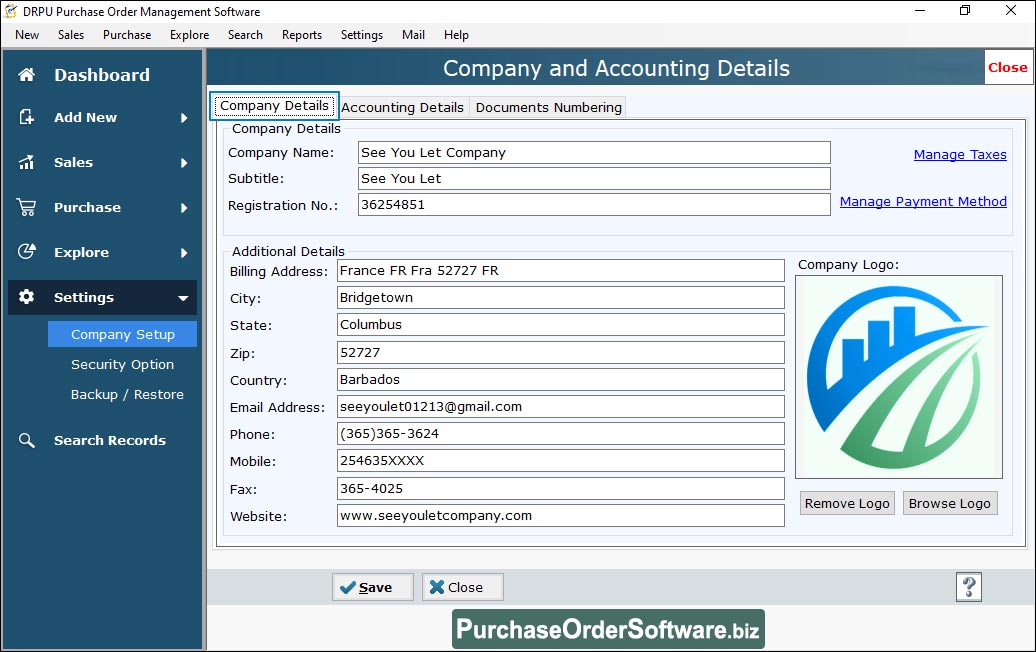Screen dimensions: 1036x652
Task: Click the Billing Address input field
Action: click(560, 270)
